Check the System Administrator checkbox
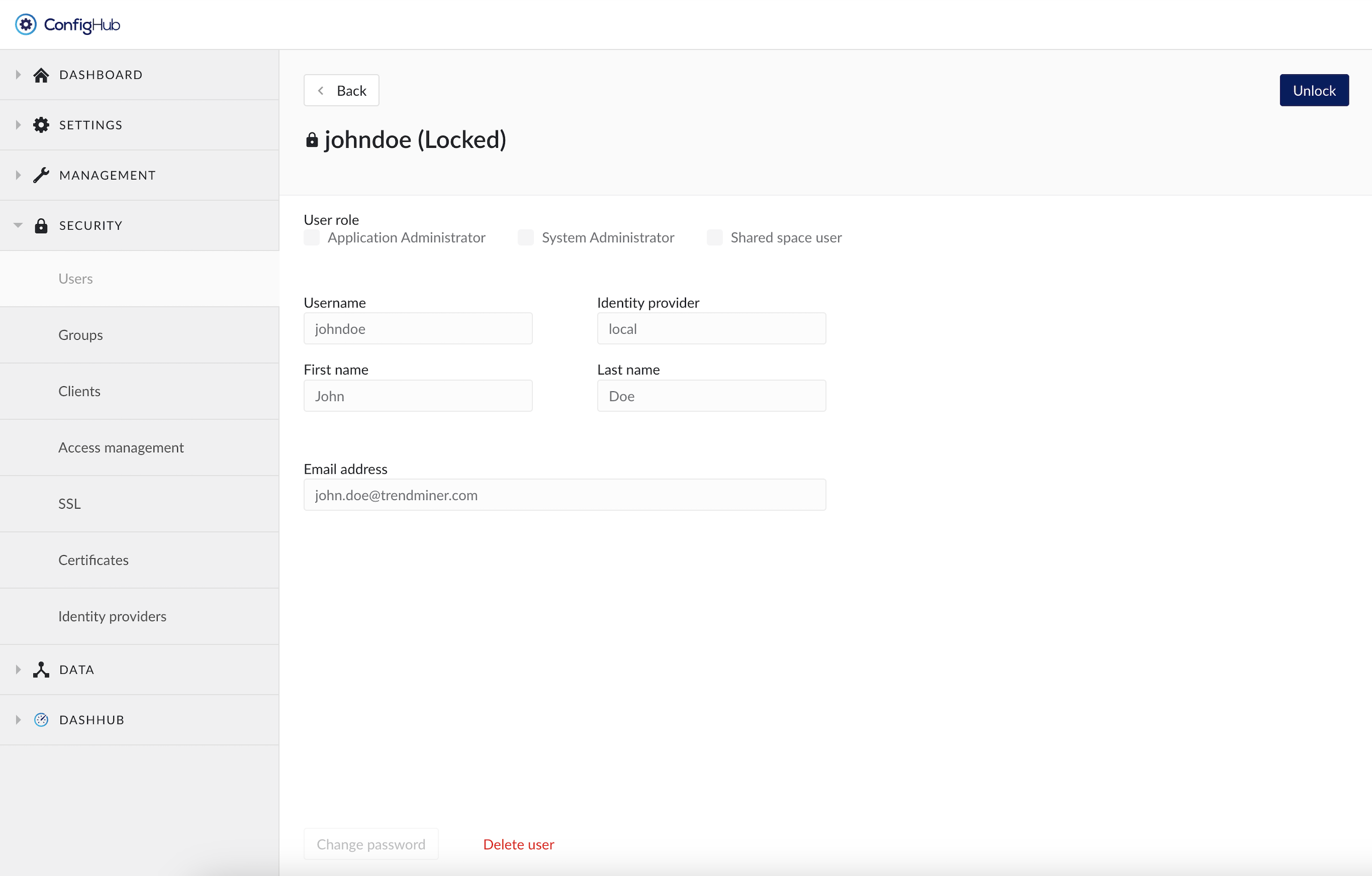Screen dimensions: 1372x876 coord(525,237)
